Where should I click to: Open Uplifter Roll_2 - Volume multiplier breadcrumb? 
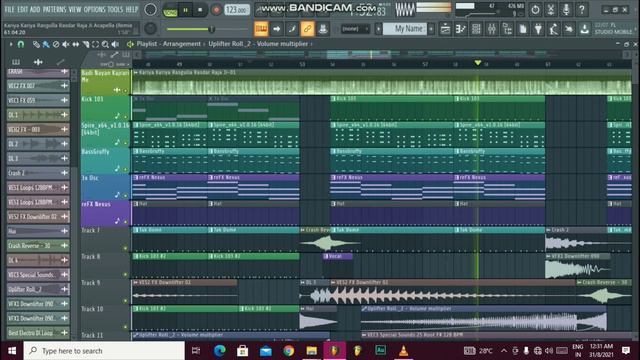coord(258,44)
